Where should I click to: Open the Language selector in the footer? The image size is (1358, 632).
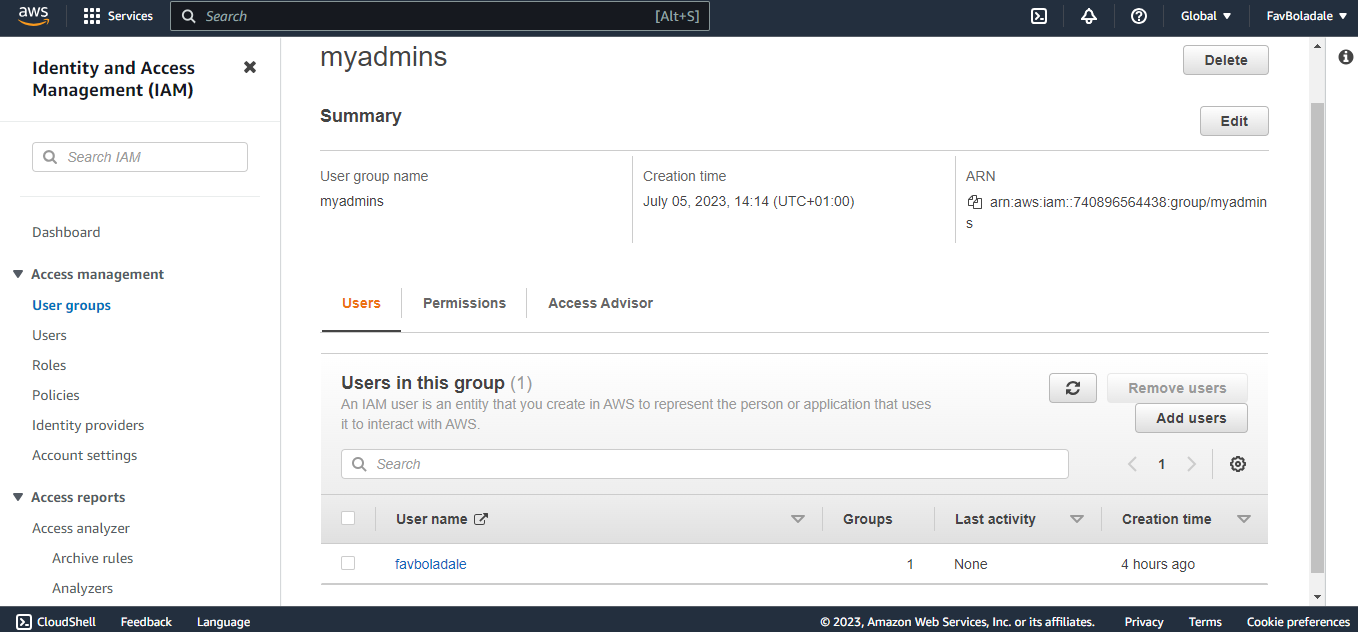click(223, 621)
